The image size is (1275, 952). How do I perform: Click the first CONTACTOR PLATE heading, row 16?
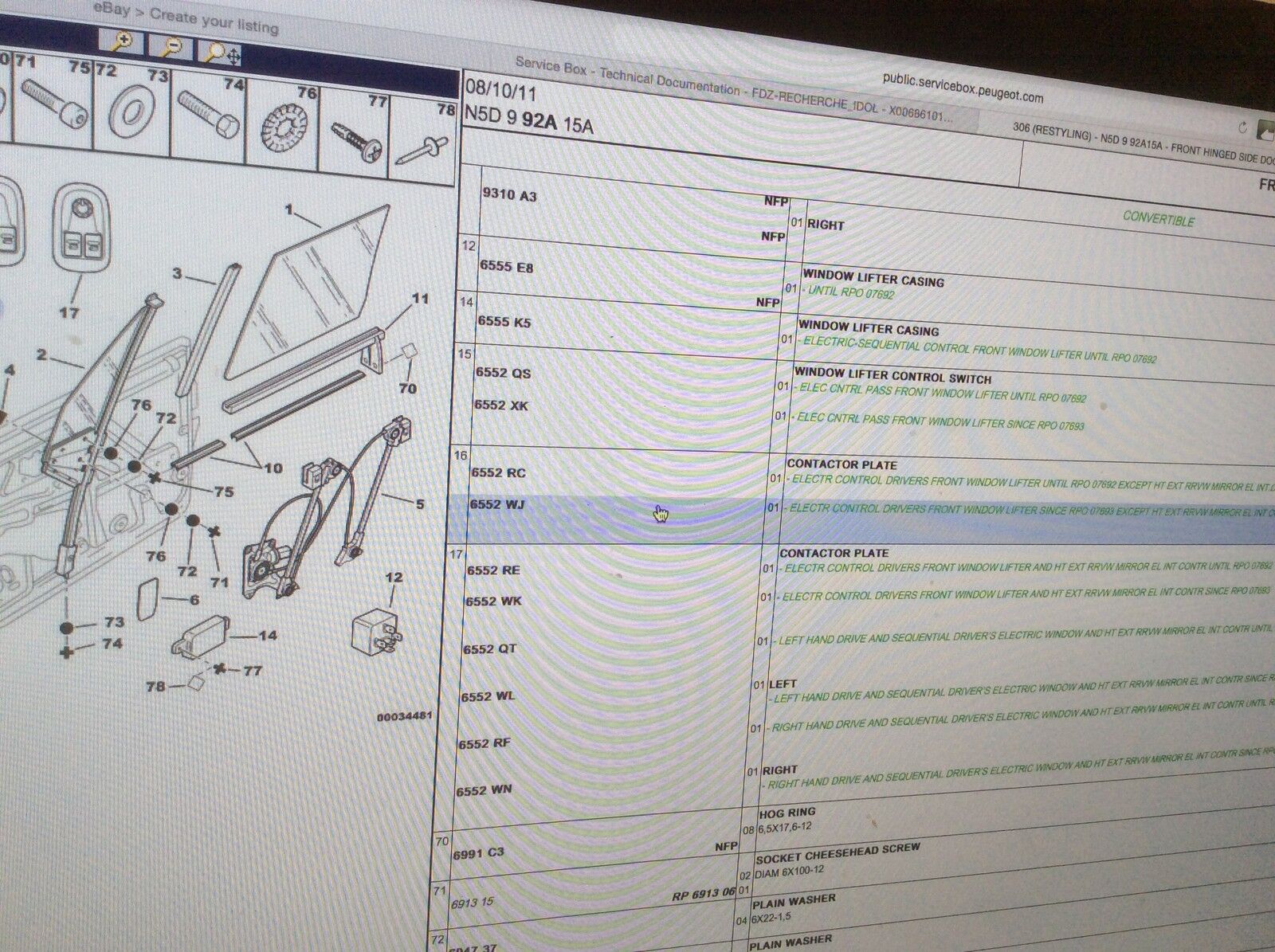[841, 464]
